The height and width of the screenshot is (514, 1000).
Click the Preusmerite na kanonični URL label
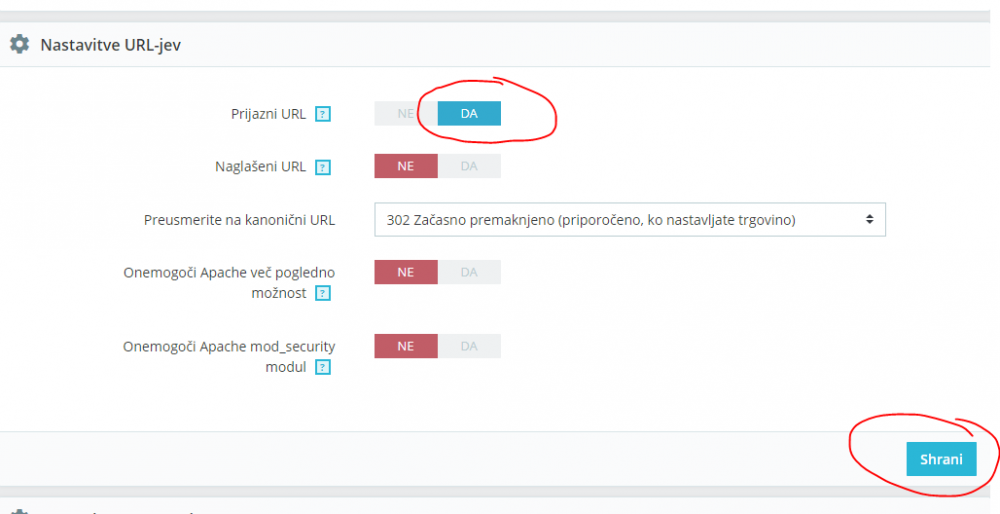pyautogui.click(x=239, y=219)
